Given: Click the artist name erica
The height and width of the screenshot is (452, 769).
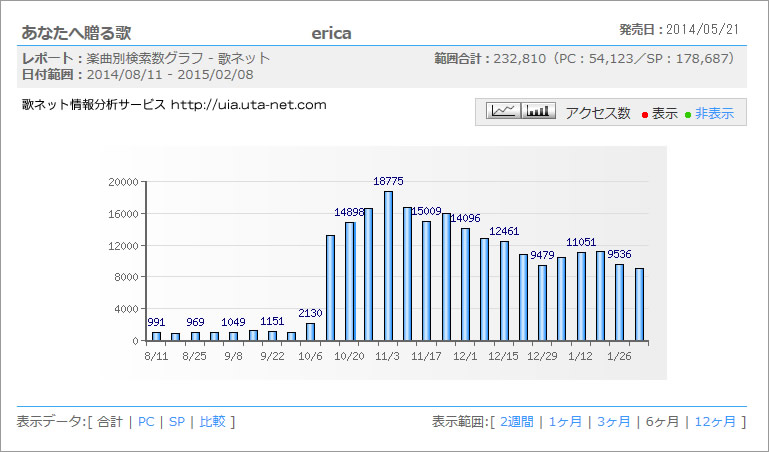Looking at the screenshot, I should click(331, 33).
